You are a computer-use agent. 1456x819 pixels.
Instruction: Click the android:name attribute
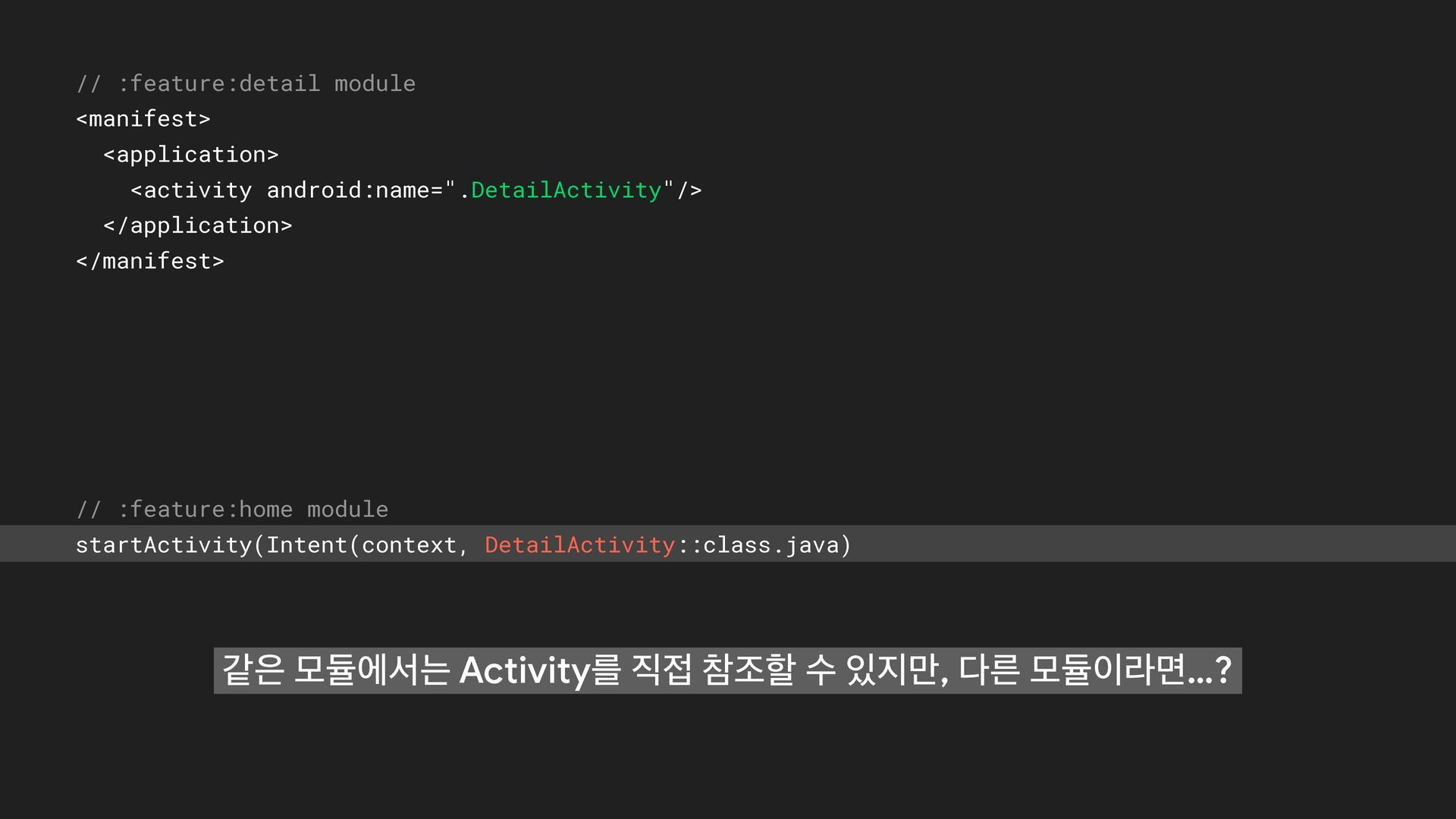(x=347, y=190)
